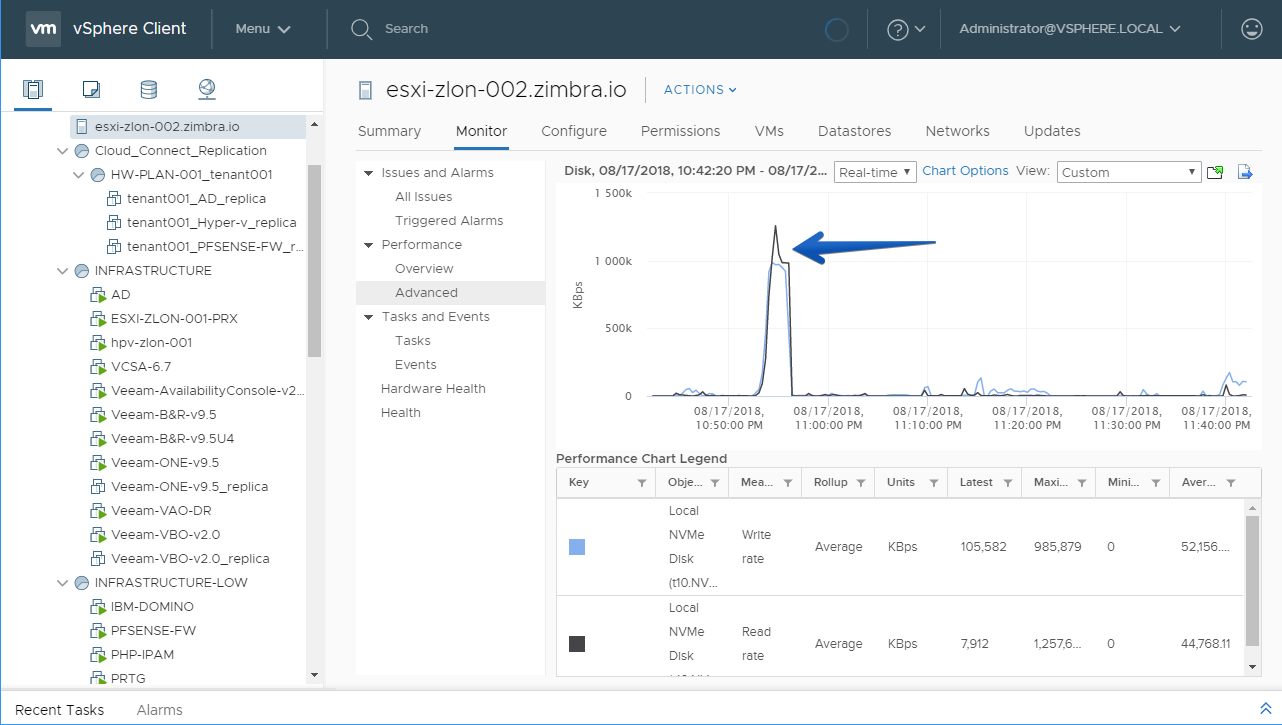Collapse the INFRASTRUCTURE-LOW resource pool node

[64, 583]
